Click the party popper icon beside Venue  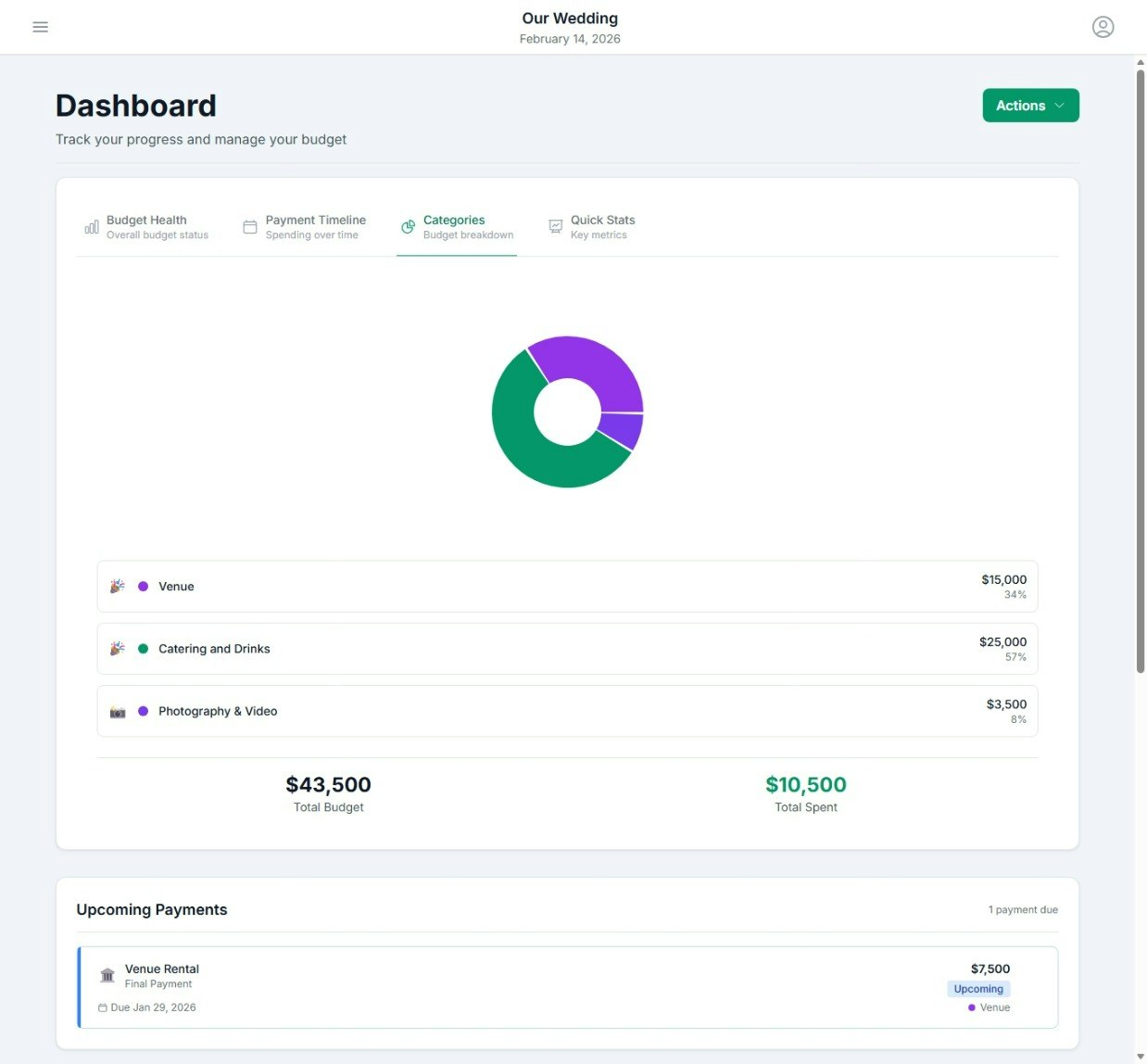click(x=117, y=586)
